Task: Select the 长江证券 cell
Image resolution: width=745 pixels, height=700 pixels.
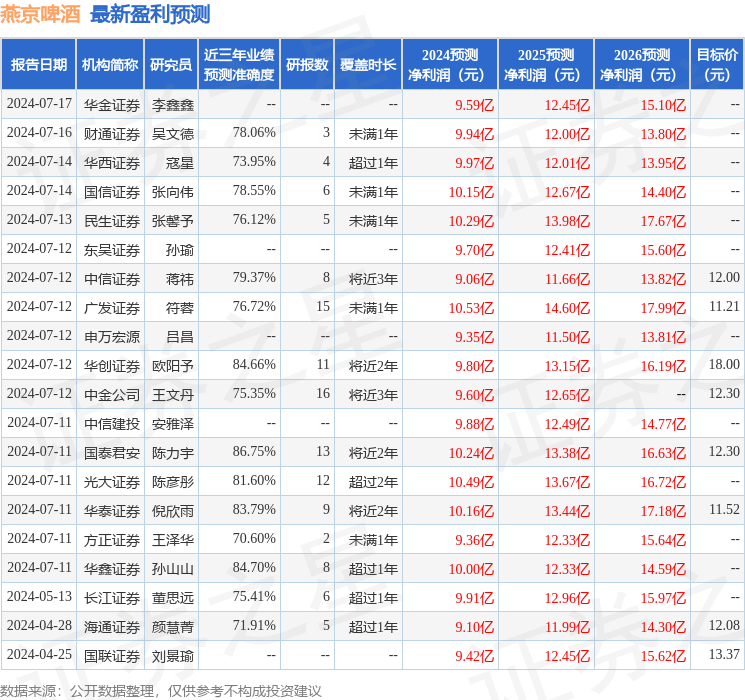Action: 112,598
